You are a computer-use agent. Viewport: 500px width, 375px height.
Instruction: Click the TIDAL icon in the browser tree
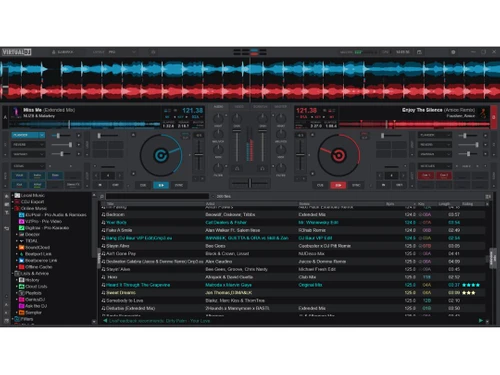click(x=21, y=241)
